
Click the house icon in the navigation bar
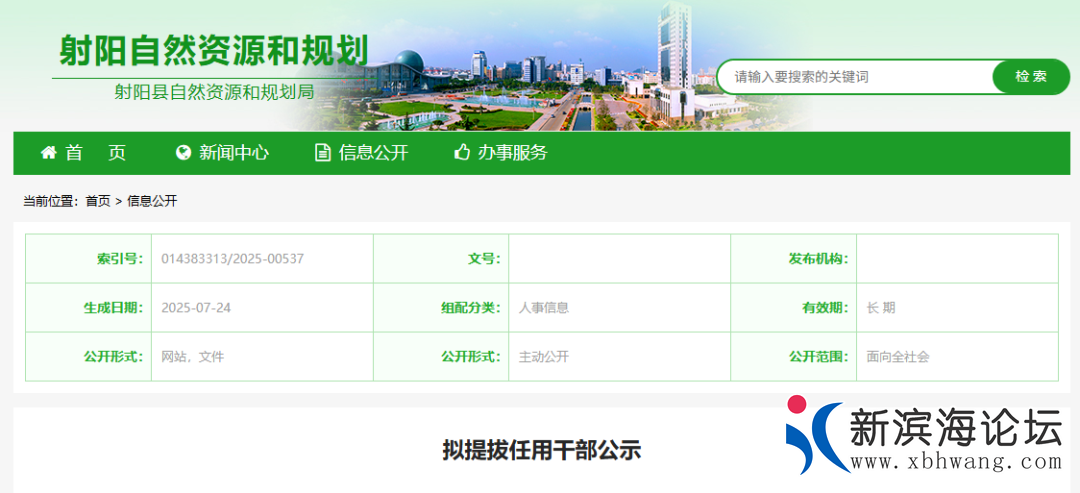[x=48, y=153]
